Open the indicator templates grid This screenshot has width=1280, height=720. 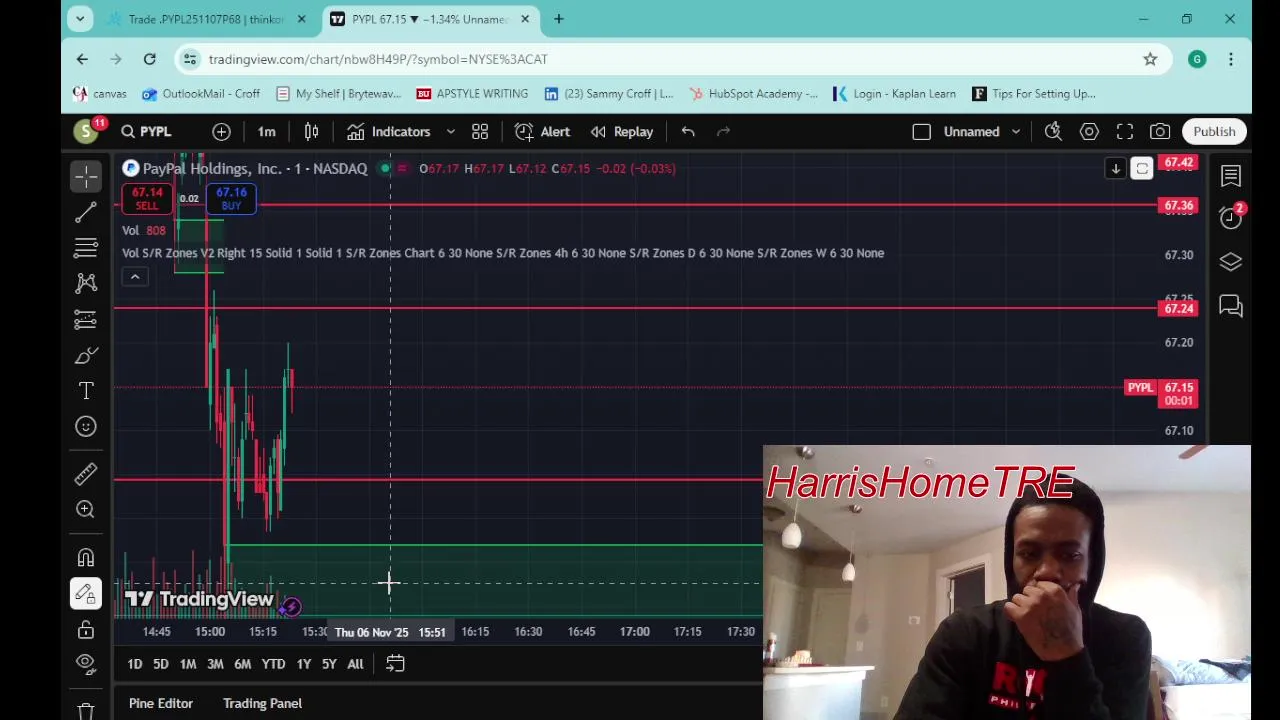(x=480, y=131)
